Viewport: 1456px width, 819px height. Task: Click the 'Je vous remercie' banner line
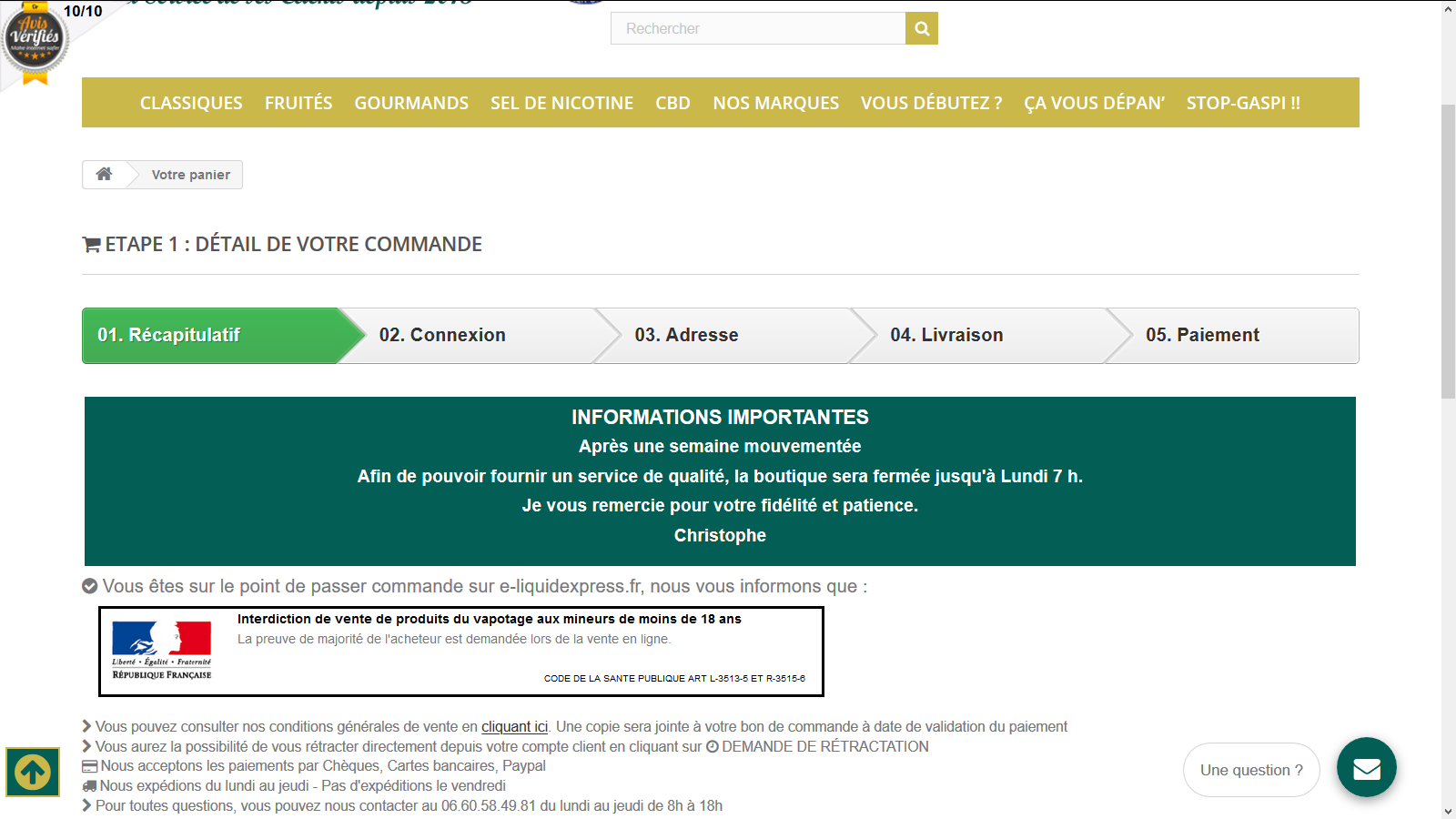720,506
